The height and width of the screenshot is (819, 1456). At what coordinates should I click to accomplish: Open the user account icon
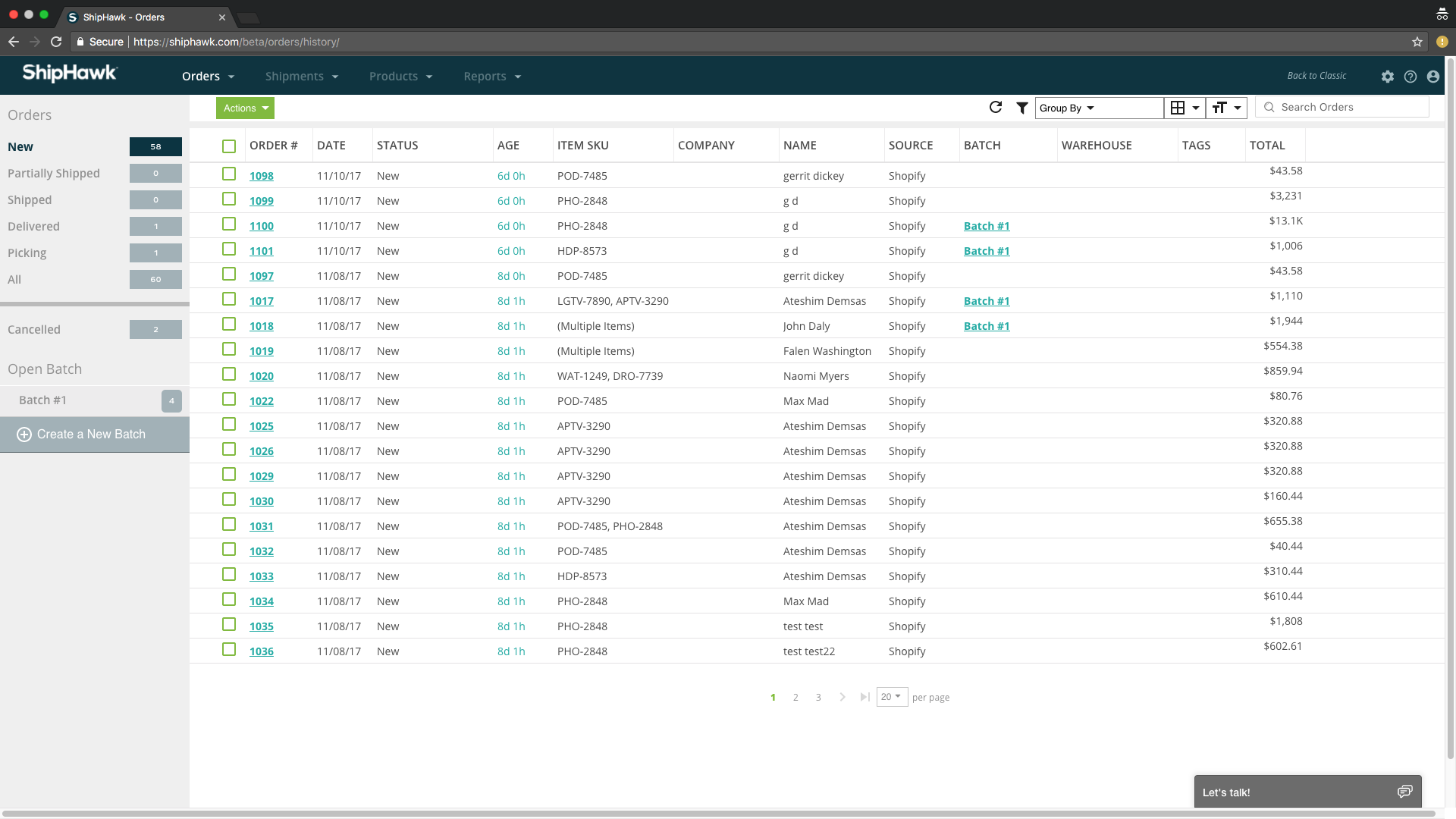1433,77
